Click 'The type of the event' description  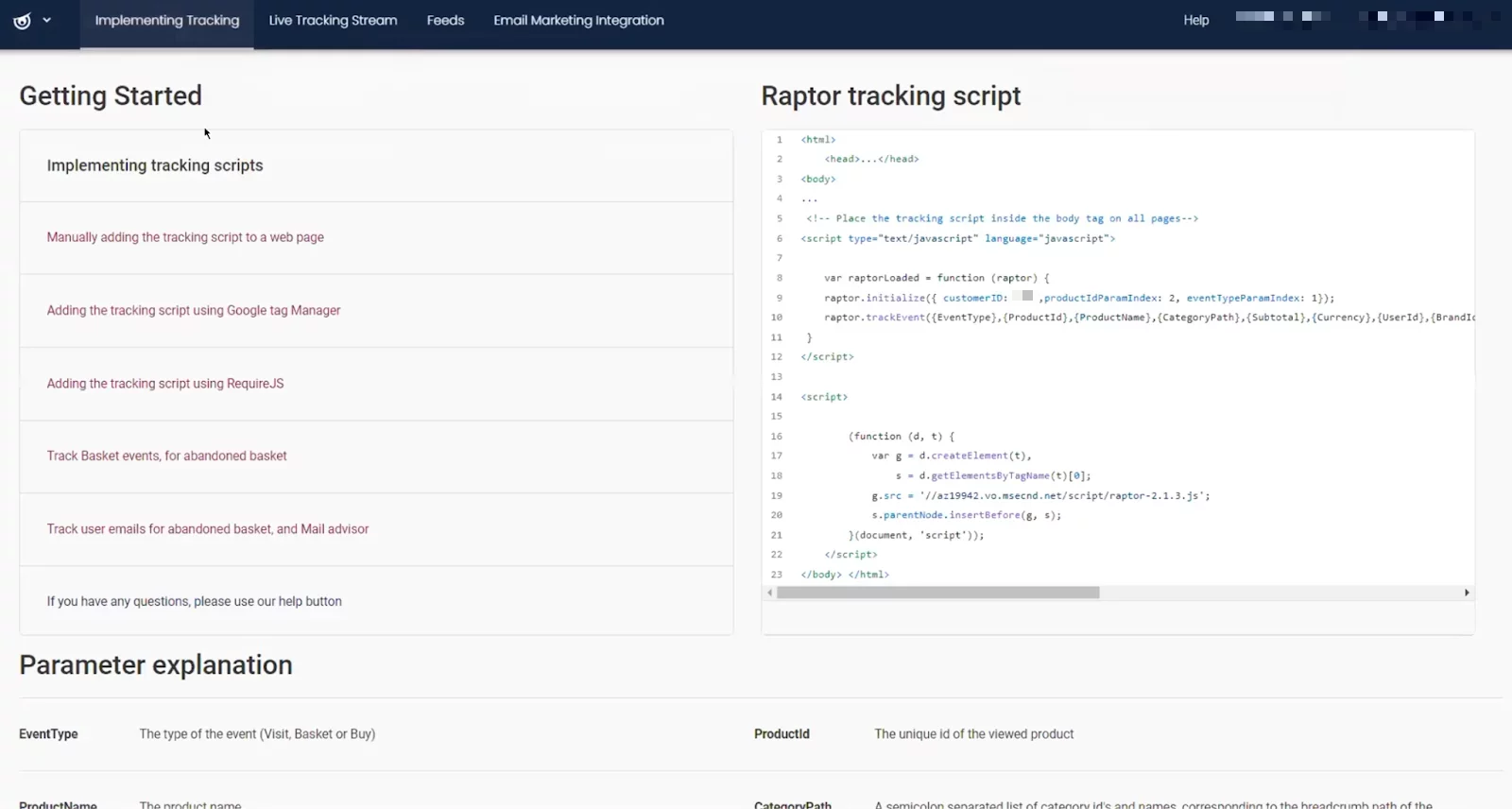pyautogui.click(x=257, y=734)
